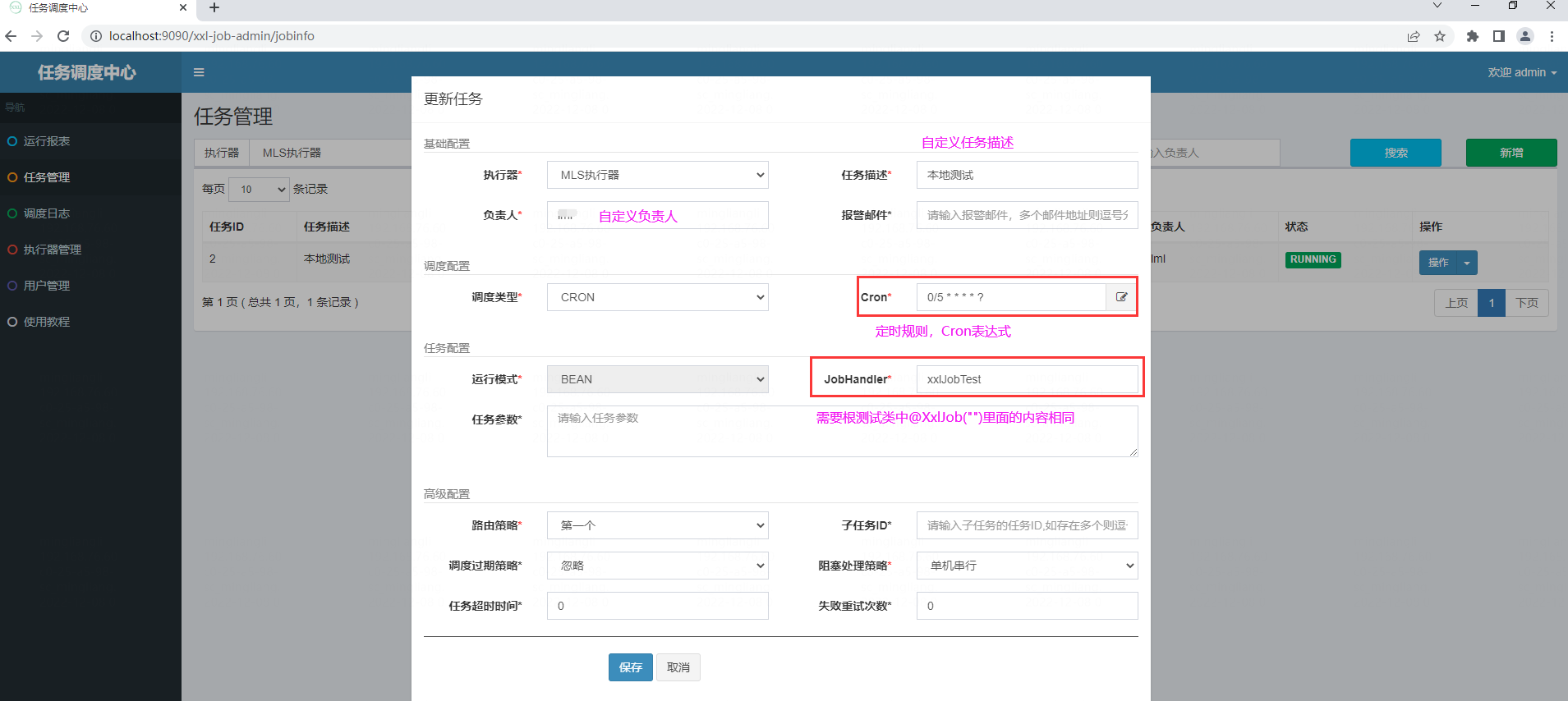This screenshot has height=701, width=1568.
Task: Expand the 运行模式 BEAN dropdown
Action: click(x=658, y=379)
